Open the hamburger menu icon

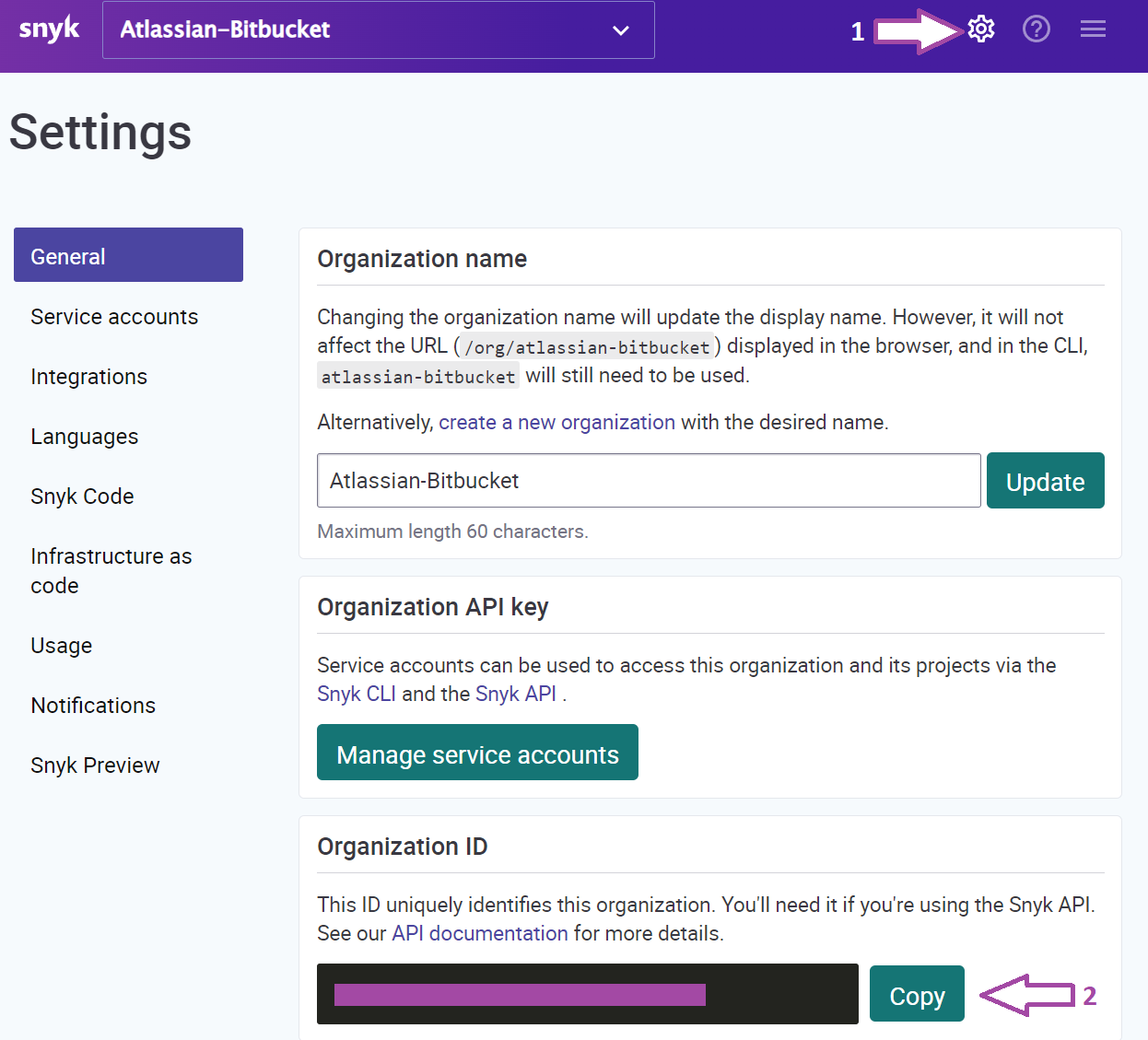[x=1092, y=29]
